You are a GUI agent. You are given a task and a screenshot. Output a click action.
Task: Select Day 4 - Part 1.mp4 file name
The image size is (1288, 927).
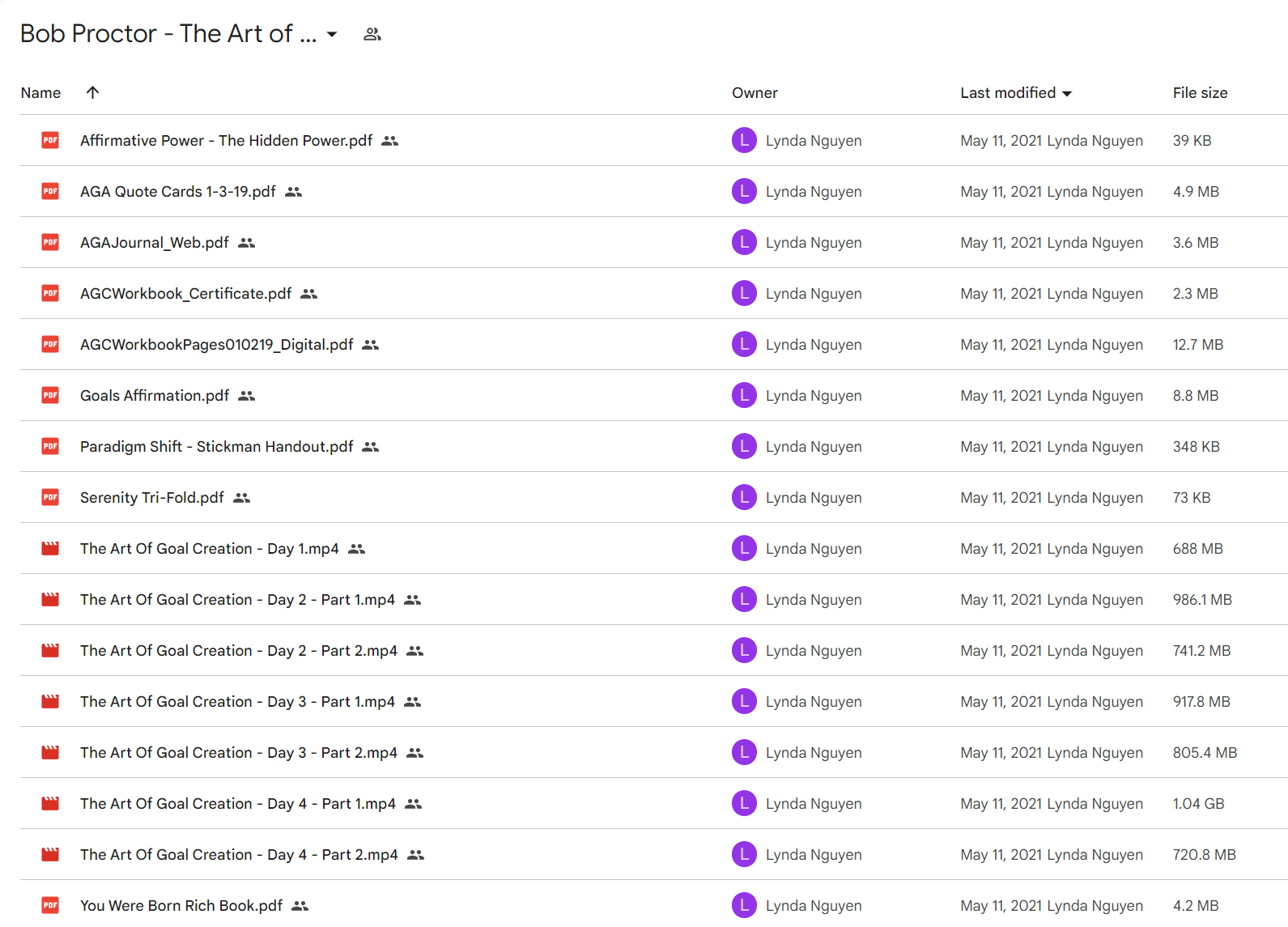238,804
